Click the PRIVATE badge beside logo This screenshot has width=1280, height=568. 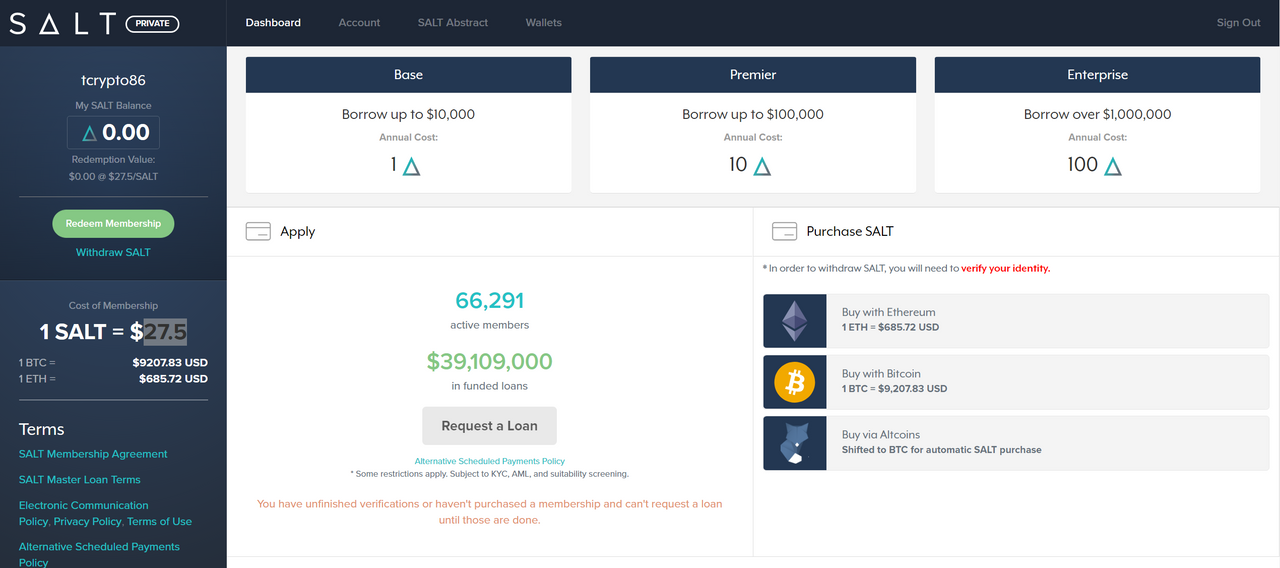[x=152, y=23]
